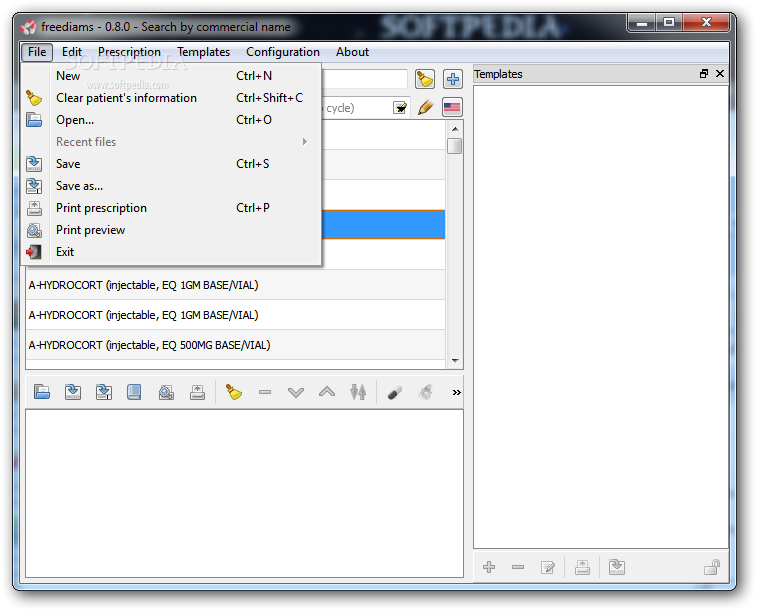
Task: Select Print prescription menu entry
Action: pyautogui.click(x=171, y=208)
